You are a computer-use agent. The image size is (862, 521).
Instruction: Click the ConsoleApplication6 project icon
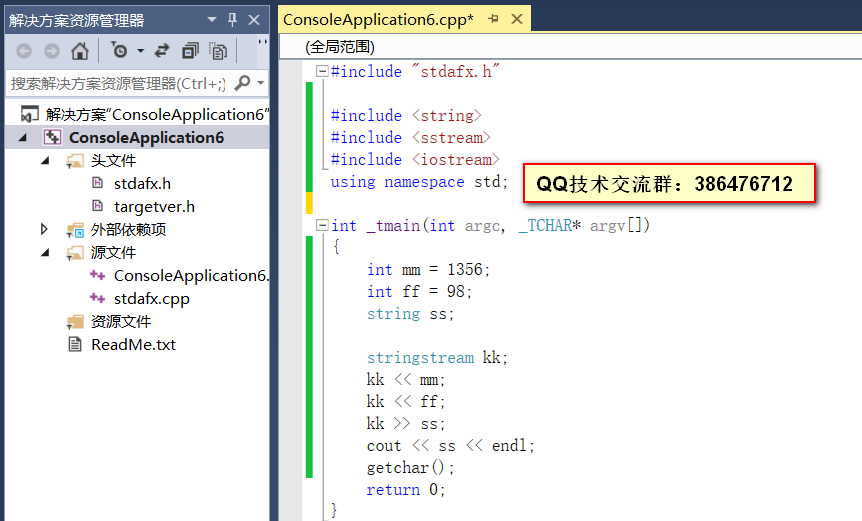coord(52,137)
